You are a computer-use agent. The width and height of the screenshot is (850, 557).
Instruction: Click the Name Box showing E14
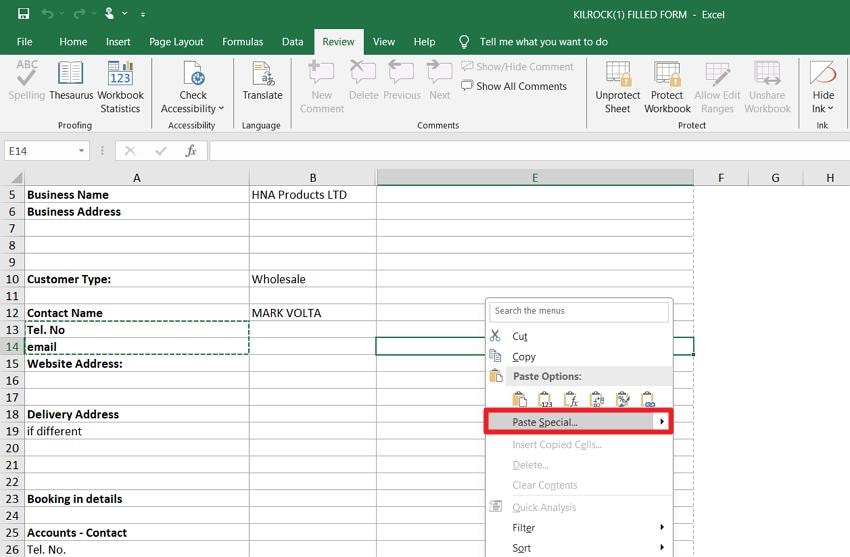point(41,151)
